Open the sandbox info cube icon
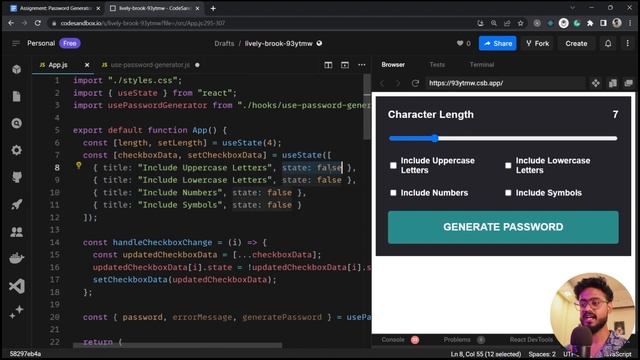 pyautogui.click(x=17, y=69)
